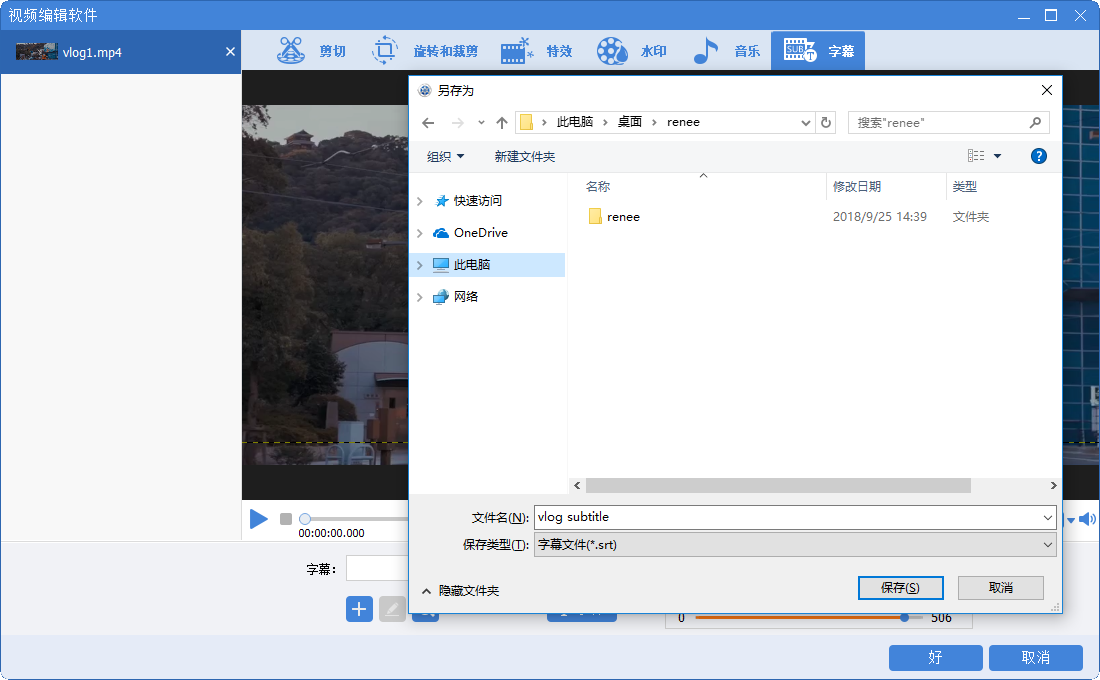
Task: Click the stop button beside play
Action: coord(286,519)
